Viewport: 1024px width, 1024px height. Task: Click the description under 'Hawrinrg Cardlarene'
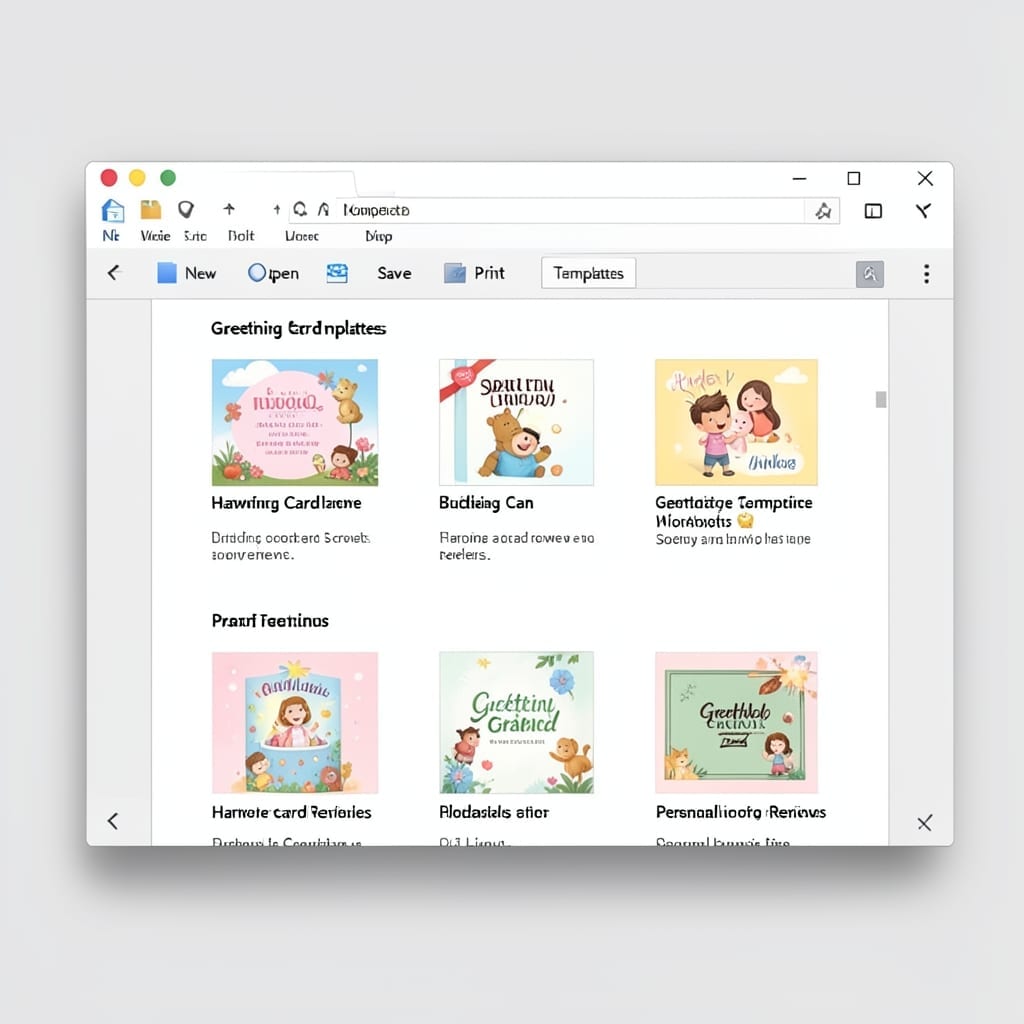point(291,546)
